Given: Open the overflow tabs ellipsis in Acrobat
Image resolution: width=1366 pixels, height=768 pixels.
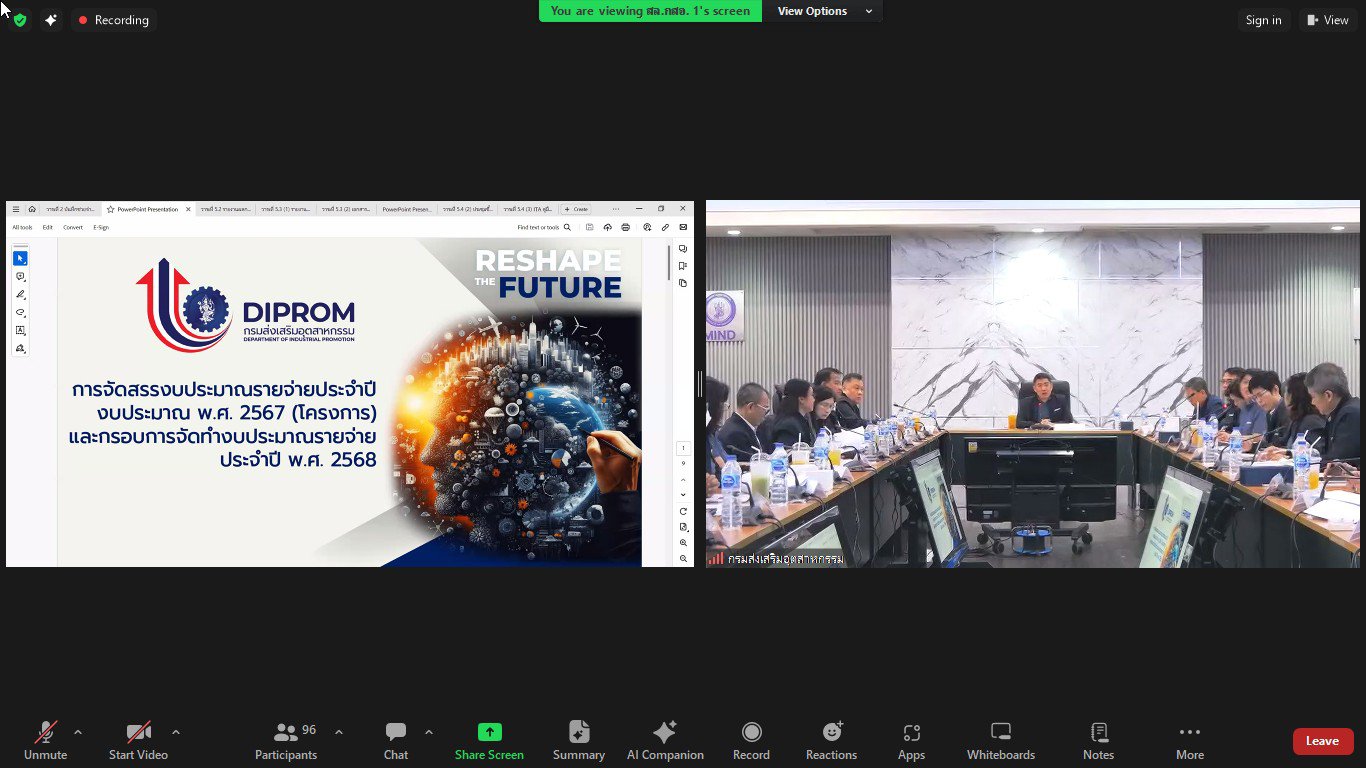Looking at the screenshot, I should coord(616,209).
